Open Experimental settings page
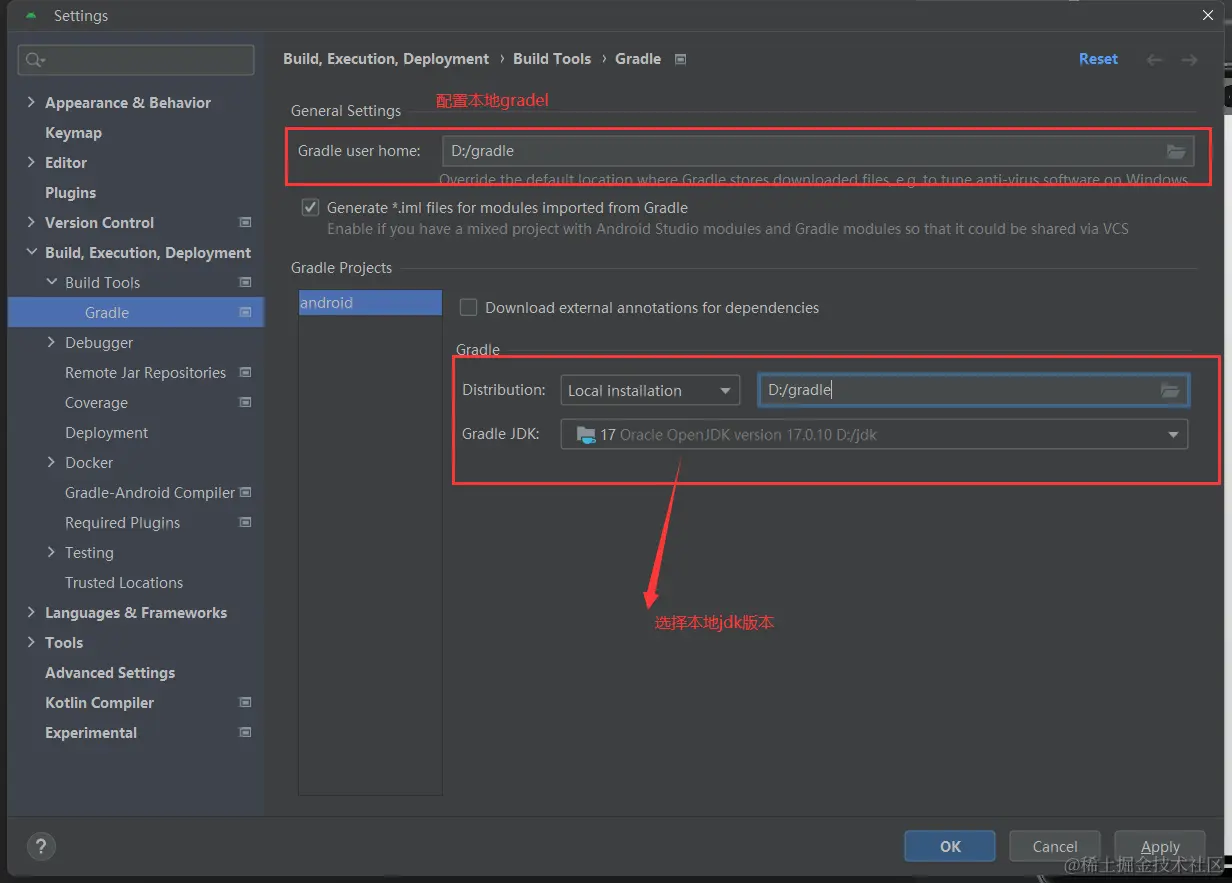Image resolution: width=1232 pixels, height=883 pixels. coord(91,732)
